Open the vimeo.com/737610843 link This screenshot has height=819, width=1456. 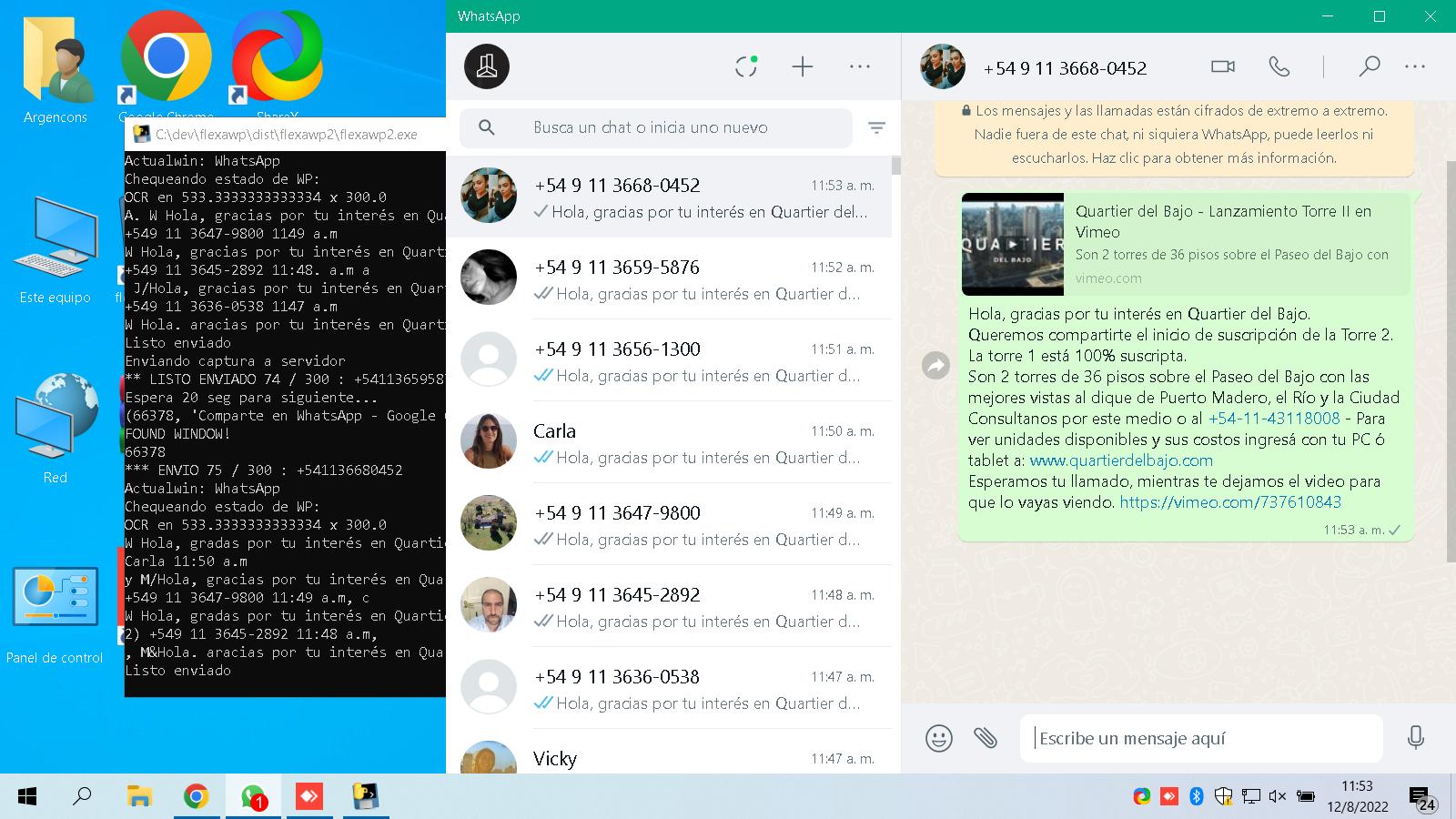[x=1230, y=502]
